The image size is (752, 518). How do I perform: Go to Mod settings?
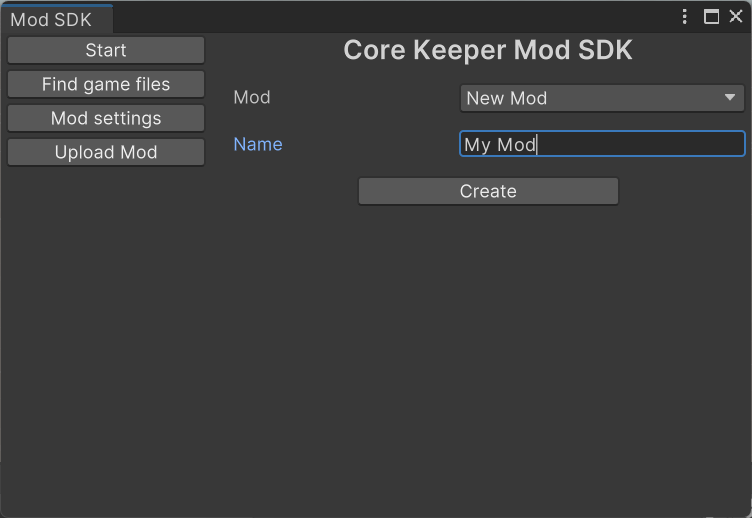(106, 119)
